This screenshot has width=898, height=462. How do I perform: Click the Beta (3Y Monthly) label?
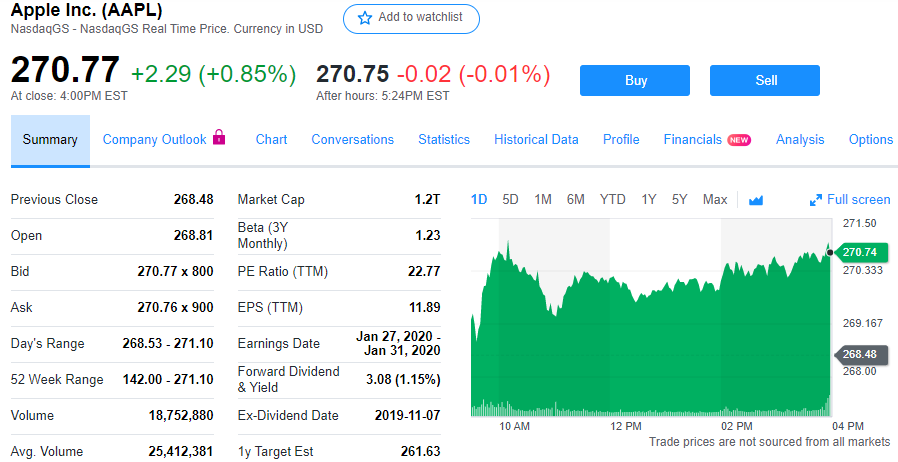coord(263,236)
